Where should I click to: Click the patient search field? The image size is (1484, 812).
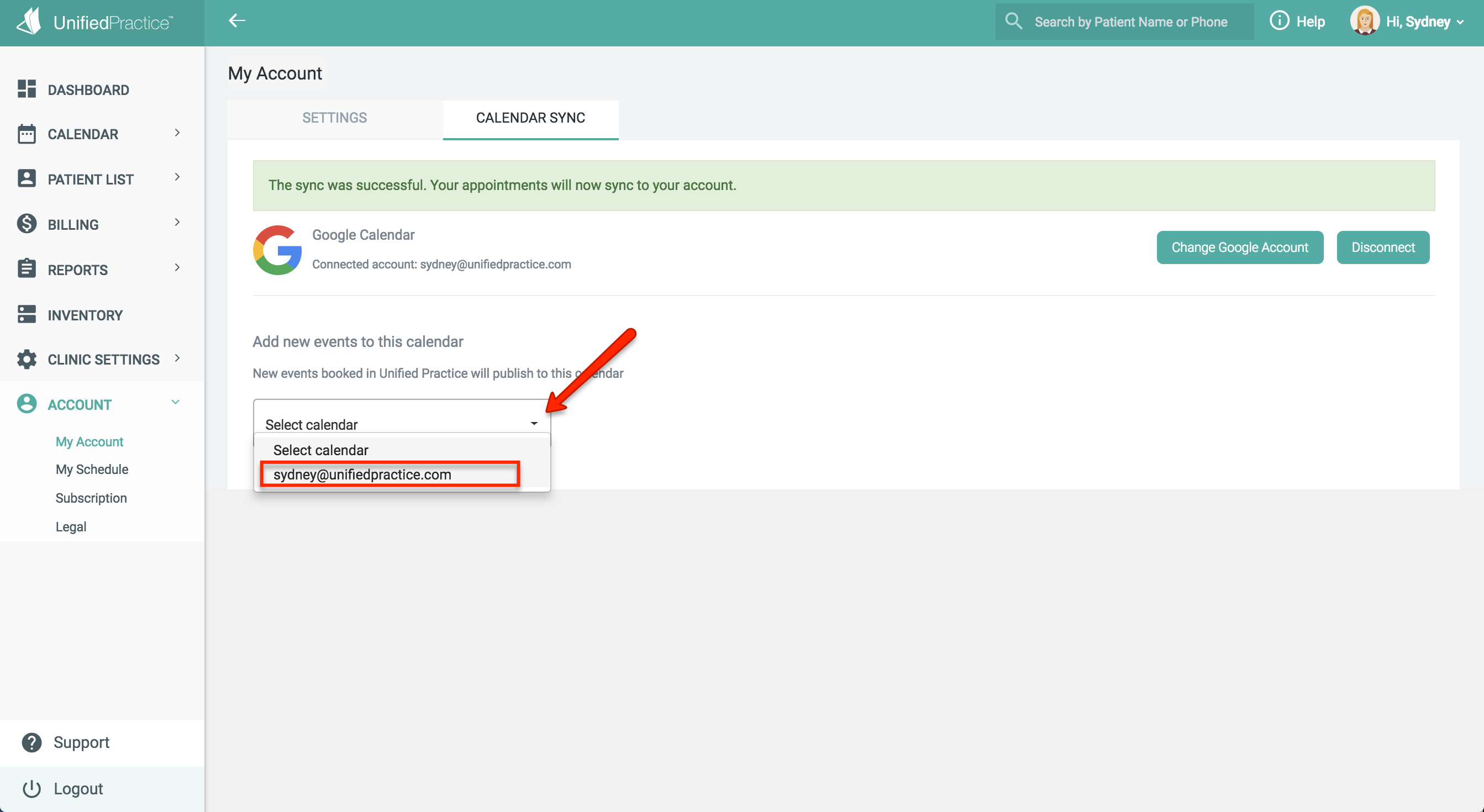(x=1130, y=22)
